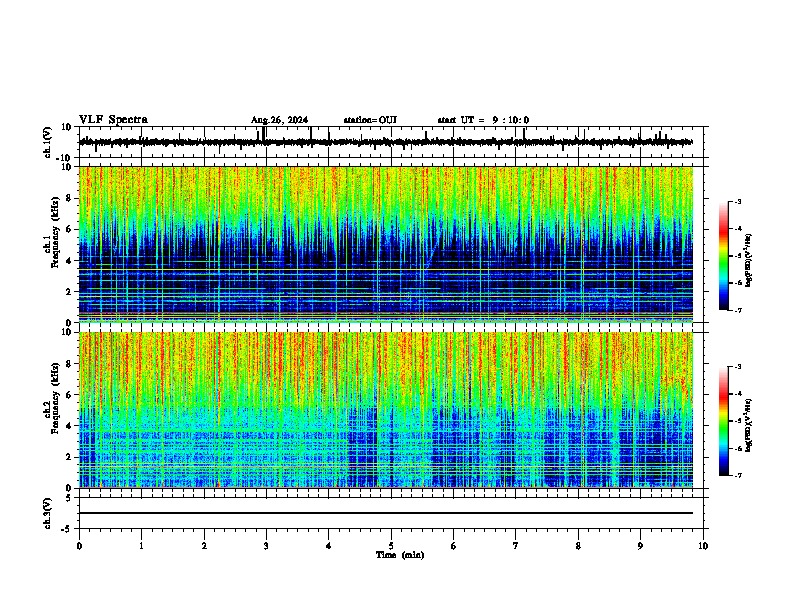Click the '8' kHz tick on ch.2 spectrogram

pyautogui.click(x=69, y=364)
